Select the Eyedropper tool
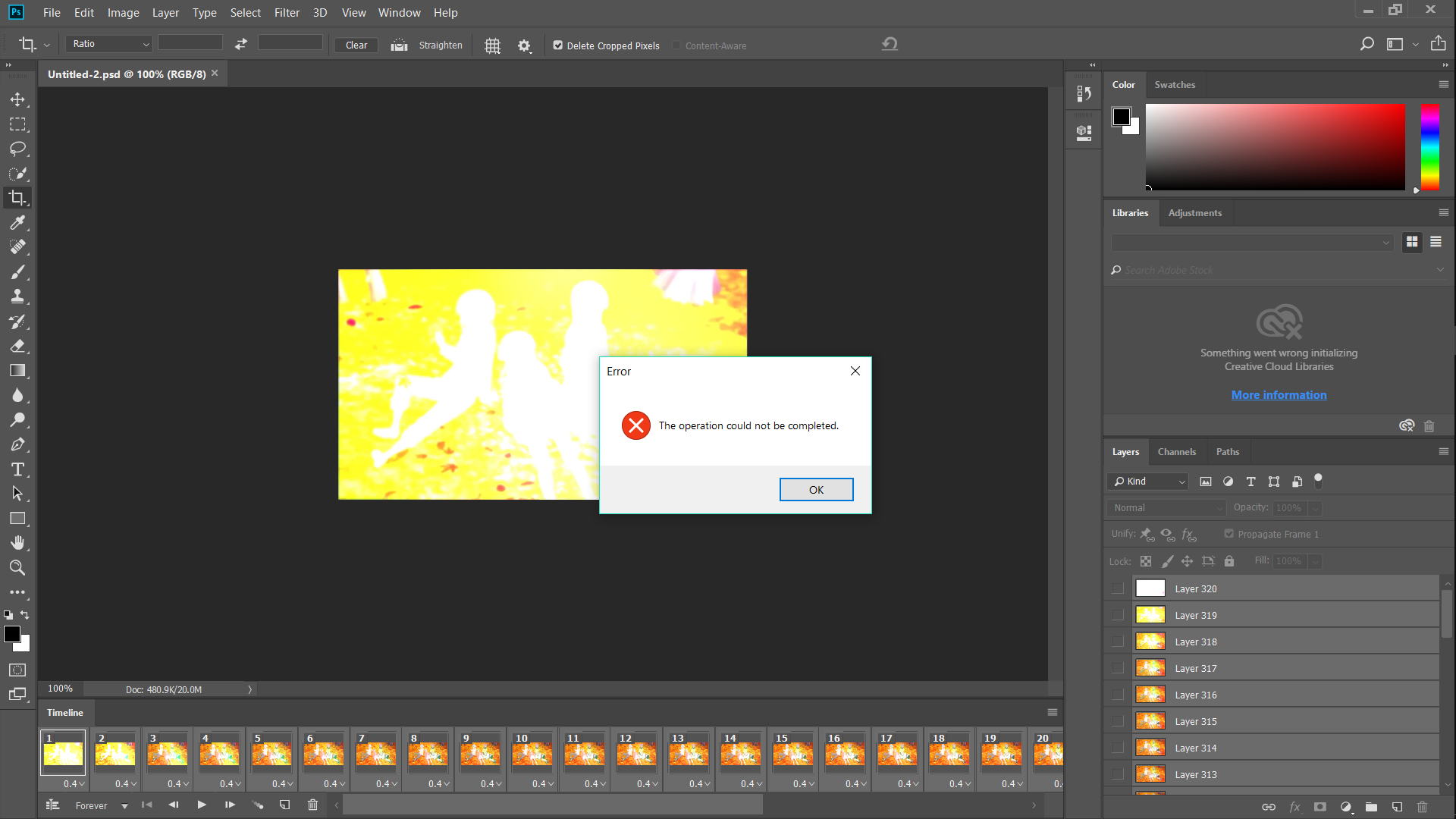Screen dimensions: 1456x819 pyautogui.click(x=18, y=222)
